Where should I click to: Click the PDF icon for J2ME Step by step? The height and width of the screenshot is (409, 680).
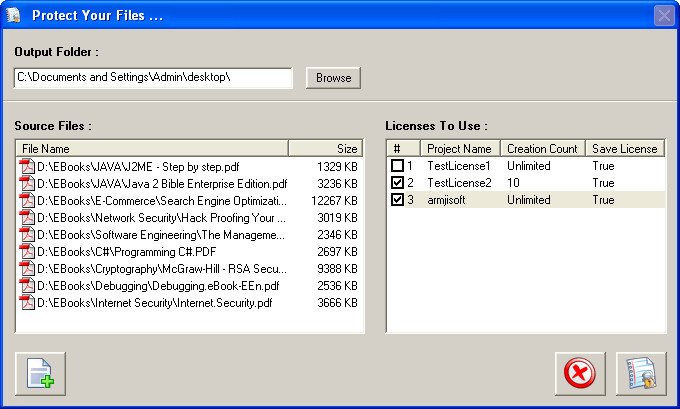(27, 166)
